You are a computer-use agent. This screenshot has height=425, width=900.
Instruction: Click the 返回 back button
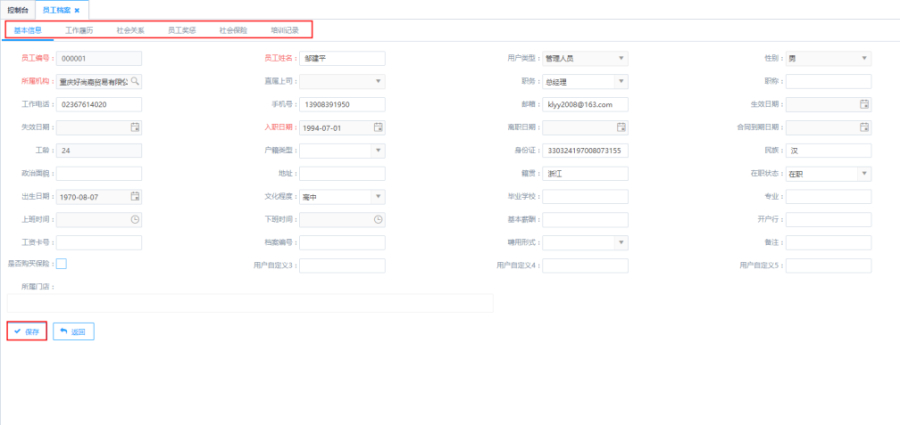(x=74, y=331)
